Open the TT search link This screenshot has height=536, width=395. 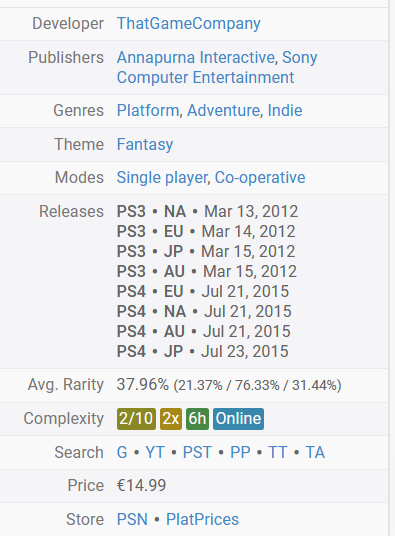click(277, 453)
